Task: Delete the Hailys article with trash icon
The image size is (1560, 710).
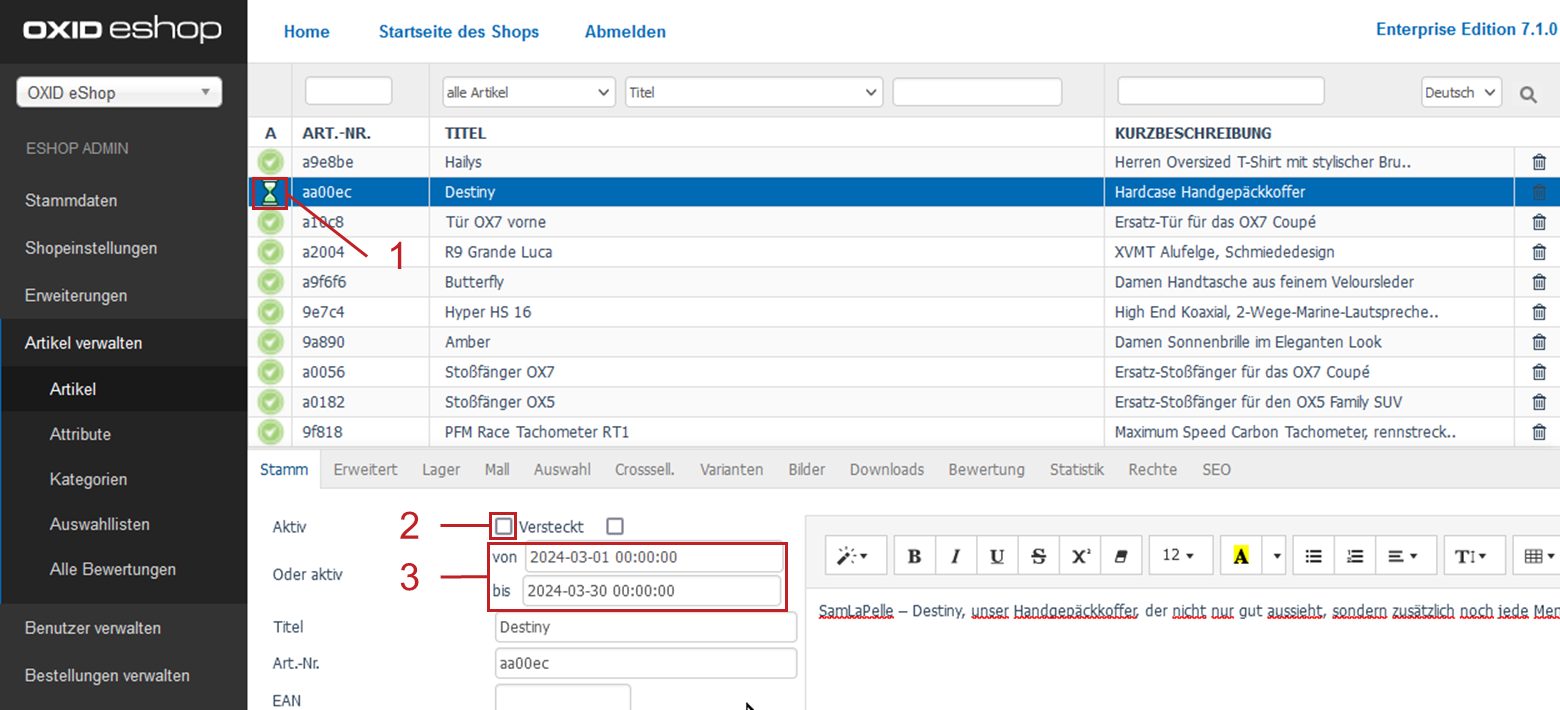Action: (1539, 162)
